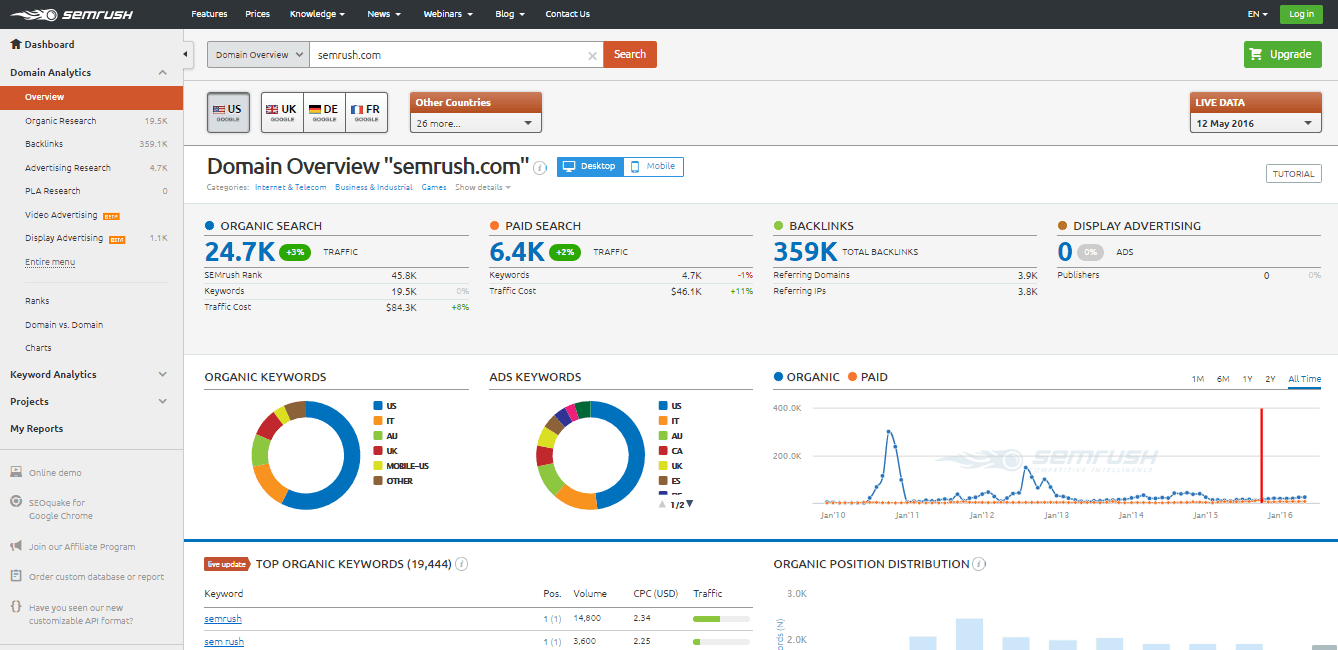Collapse the Domain Analytics section
This screenshot has height=650, width=1338.
(x=163, y=73)
